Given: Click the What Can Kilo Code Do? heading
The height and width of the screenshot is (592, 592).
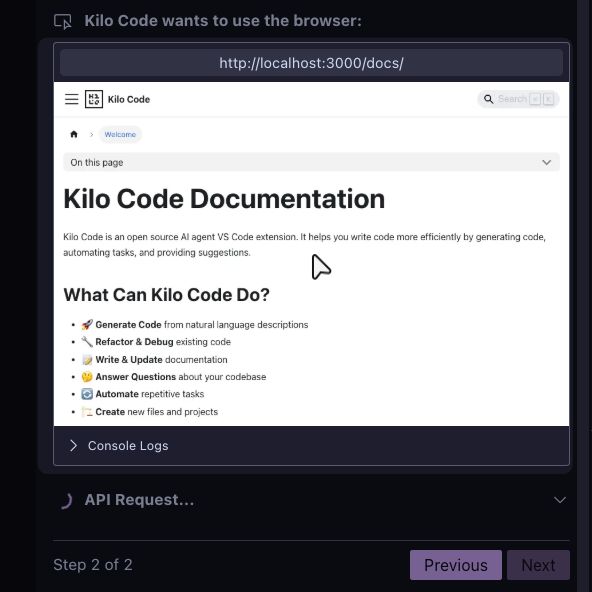Looking at the screenshot, I should [x=166, y=295].
